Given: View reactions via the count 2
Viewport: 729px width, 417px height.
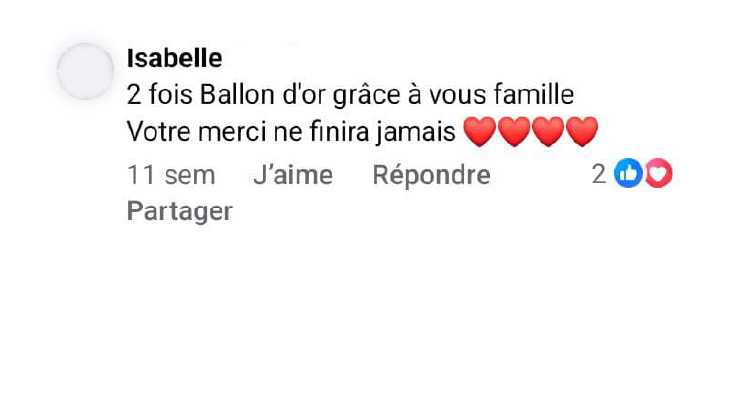Looking at the screenshot, I should [599, 174].
